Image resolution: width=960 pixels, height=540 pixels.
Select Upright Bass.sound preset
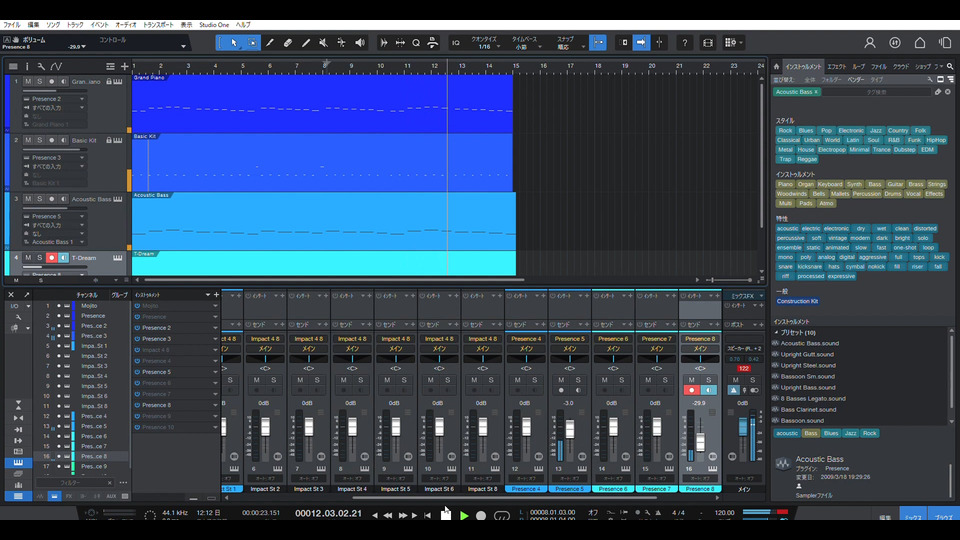tap(807, 387)
